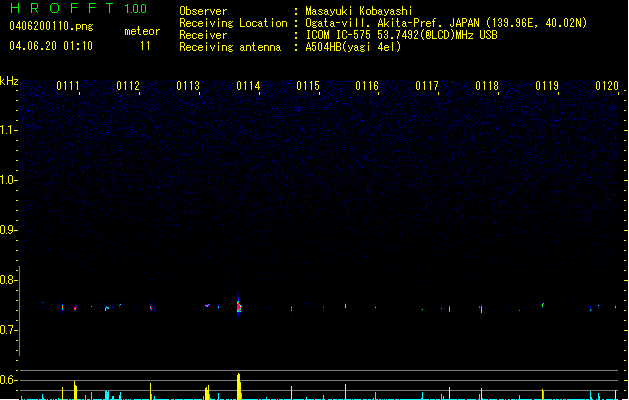
Task: Click the 0.8 kHz axis label
Action: 8,280
